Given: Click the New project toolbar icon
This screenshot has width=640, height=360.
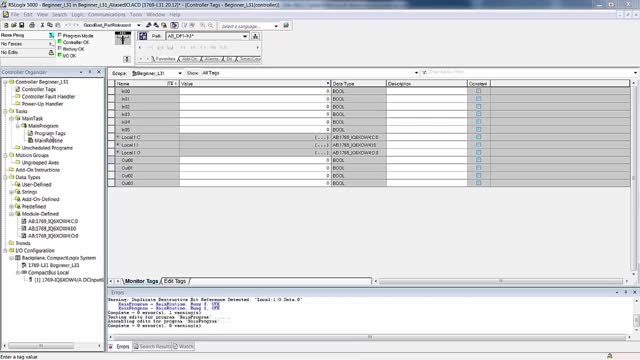Looking at the screenshot, I should tap(6, 25).
